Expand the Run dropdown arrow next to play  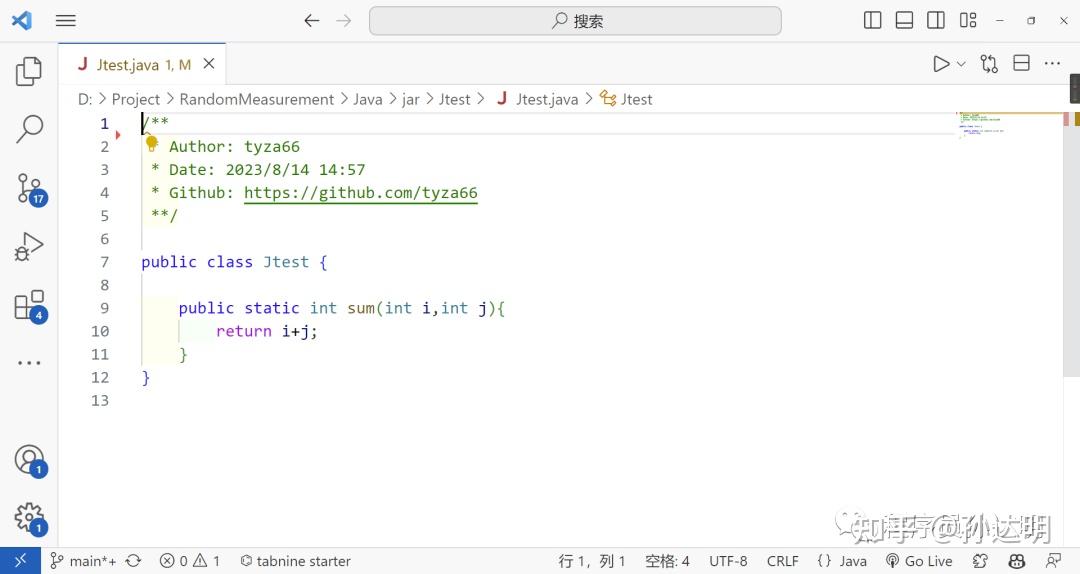[x=961, y=64]
